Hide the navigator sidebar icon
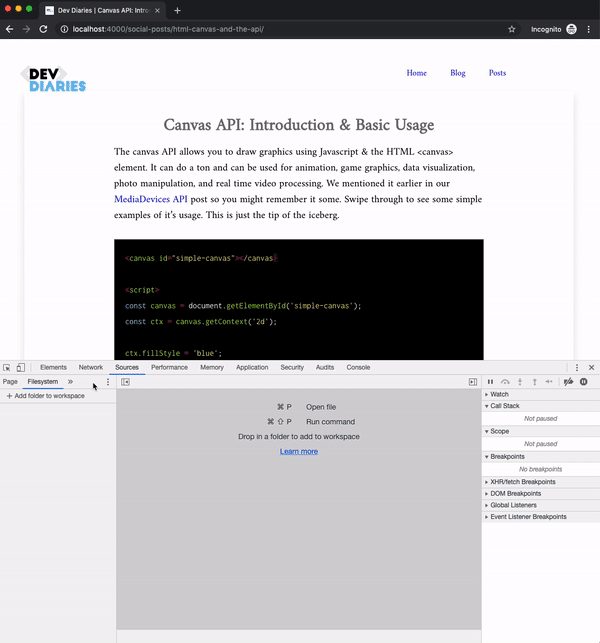This screenshot has width=600, height=643. pos(125,382)
